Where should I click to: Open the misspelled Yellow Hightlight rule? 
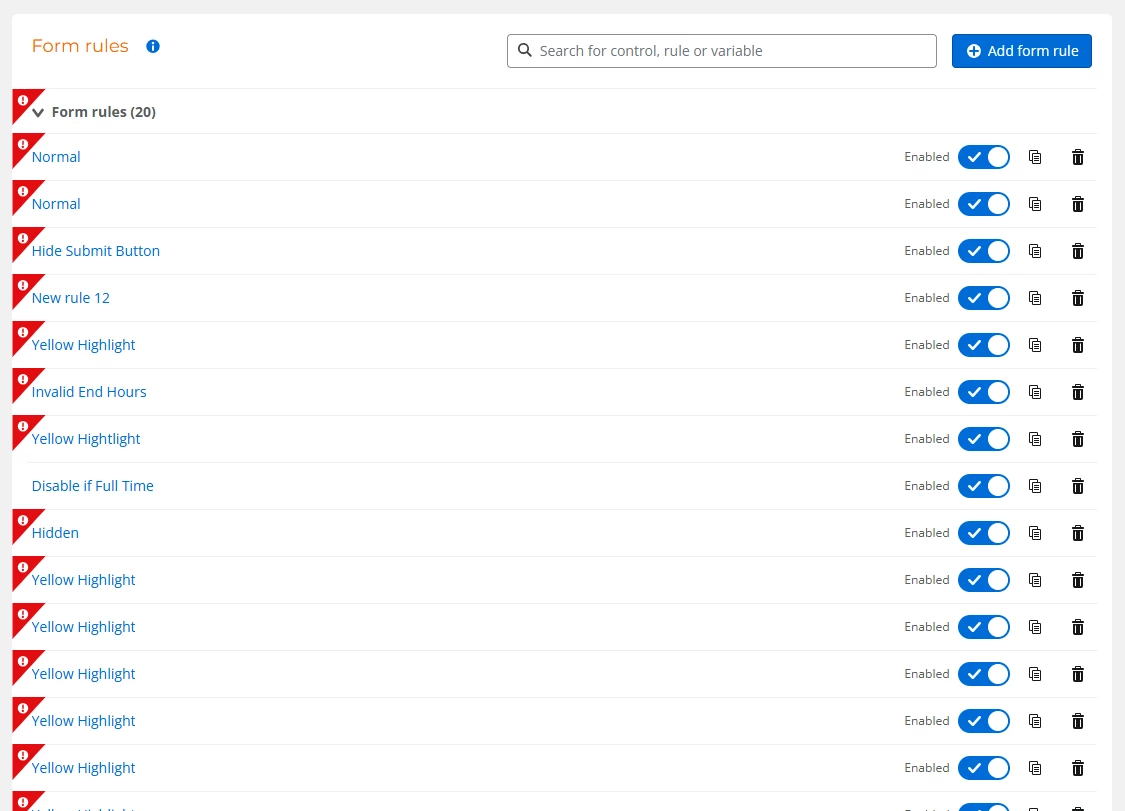(86, 439)
